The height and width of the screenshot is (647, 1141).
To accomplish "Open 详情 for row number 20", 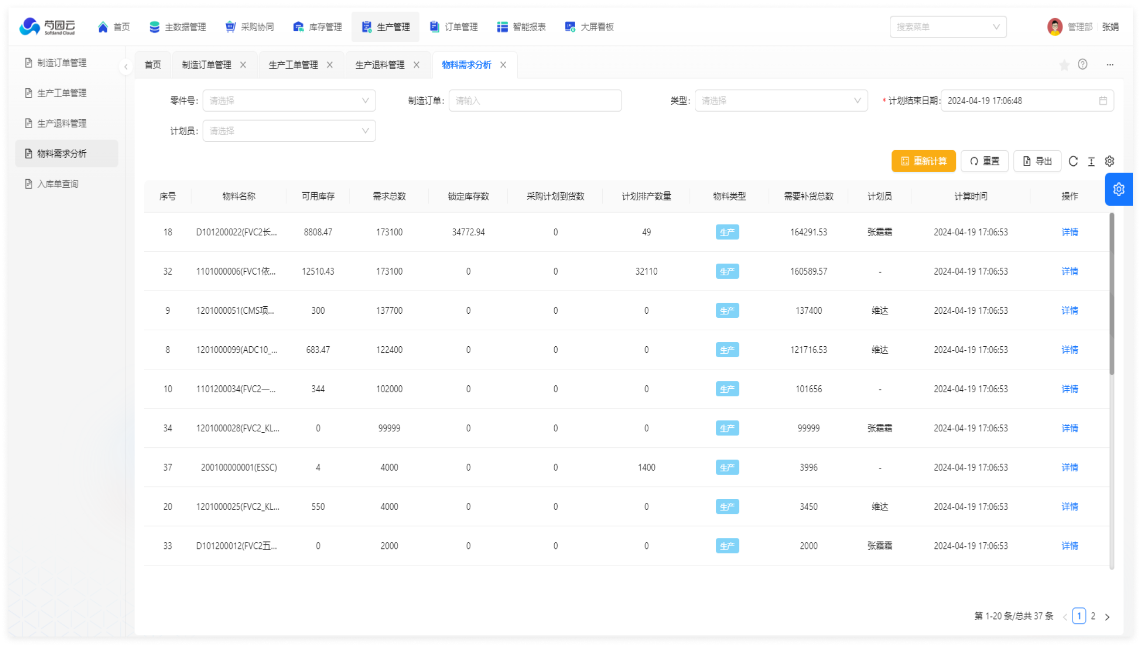I will [x=1070, y=507].
